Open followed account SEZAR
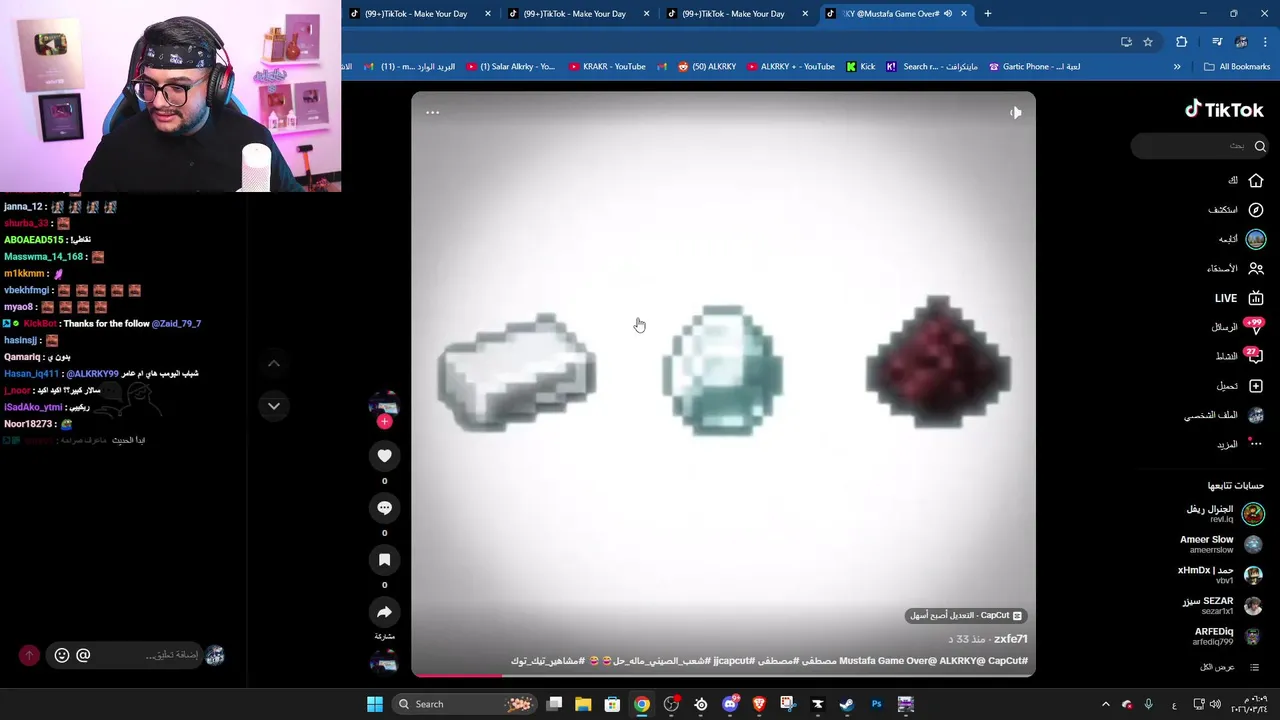Screen dimensions: 1280x720 [1222, 606]
